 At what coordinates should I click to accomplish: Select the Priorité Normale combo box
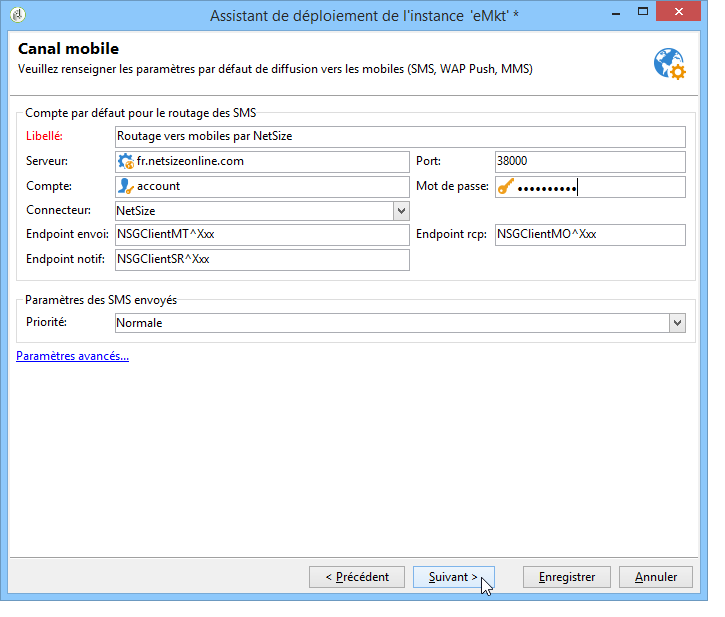pyautogui.click(x=400, y=323)
